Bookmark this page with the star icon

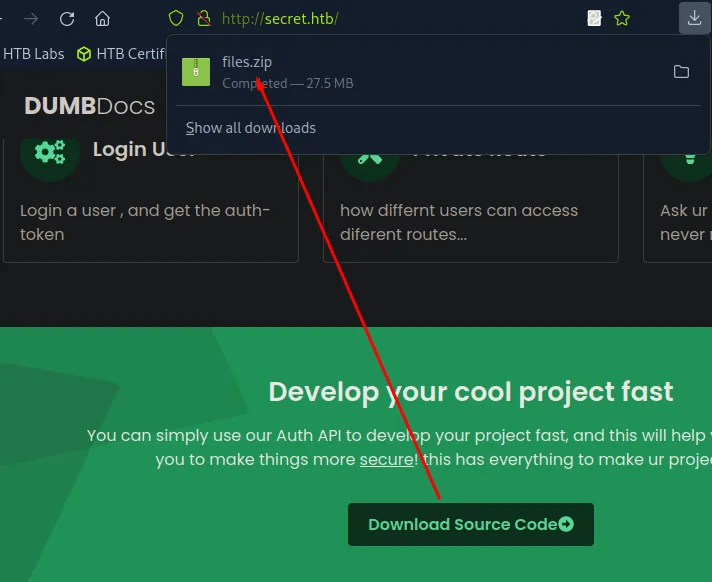click(622, 18)
